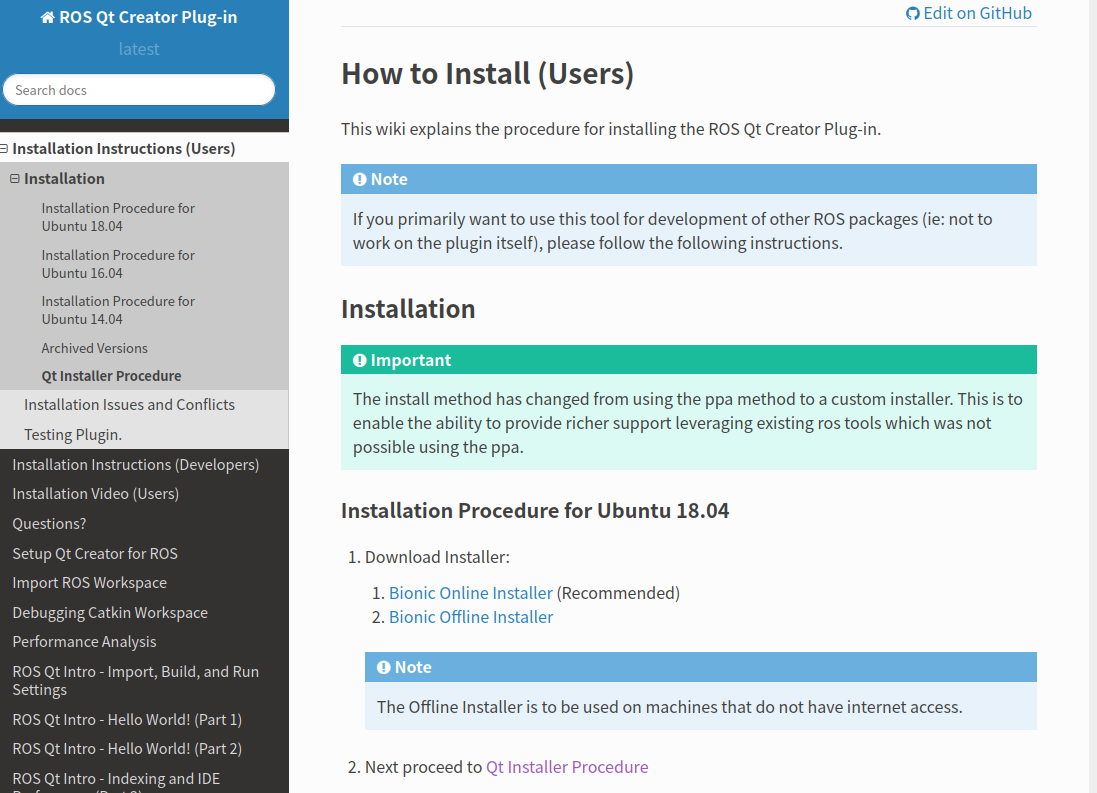Open ROS Qt Intro - Import, Build, and Run Settings
1097x793 pixels.
[x=136, y=680]
